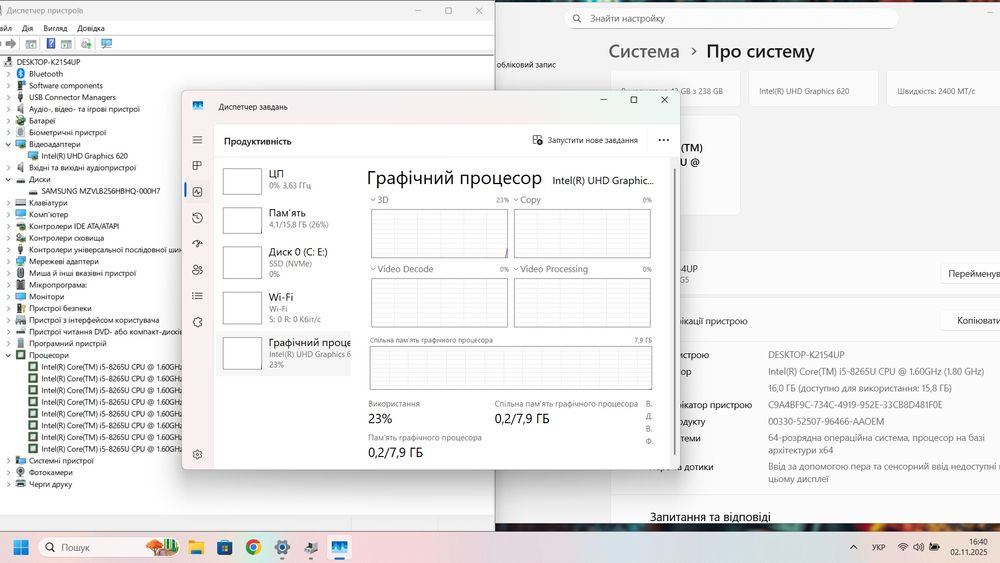Viewport: 1000px width, 563px height.
Task: Switch to Settings gear taskbar icon
Action: [x=282, y=547]
